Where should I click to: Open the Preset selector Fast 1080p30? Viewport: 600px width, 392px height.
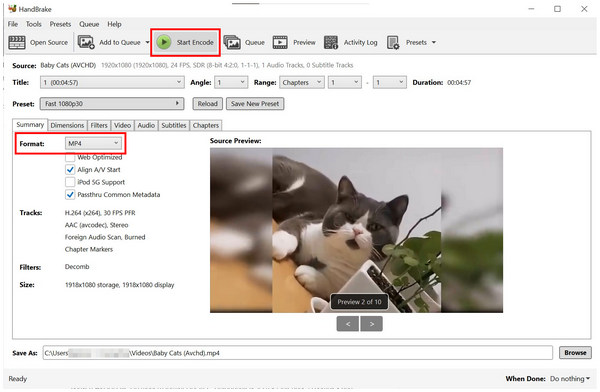[112, 103]
